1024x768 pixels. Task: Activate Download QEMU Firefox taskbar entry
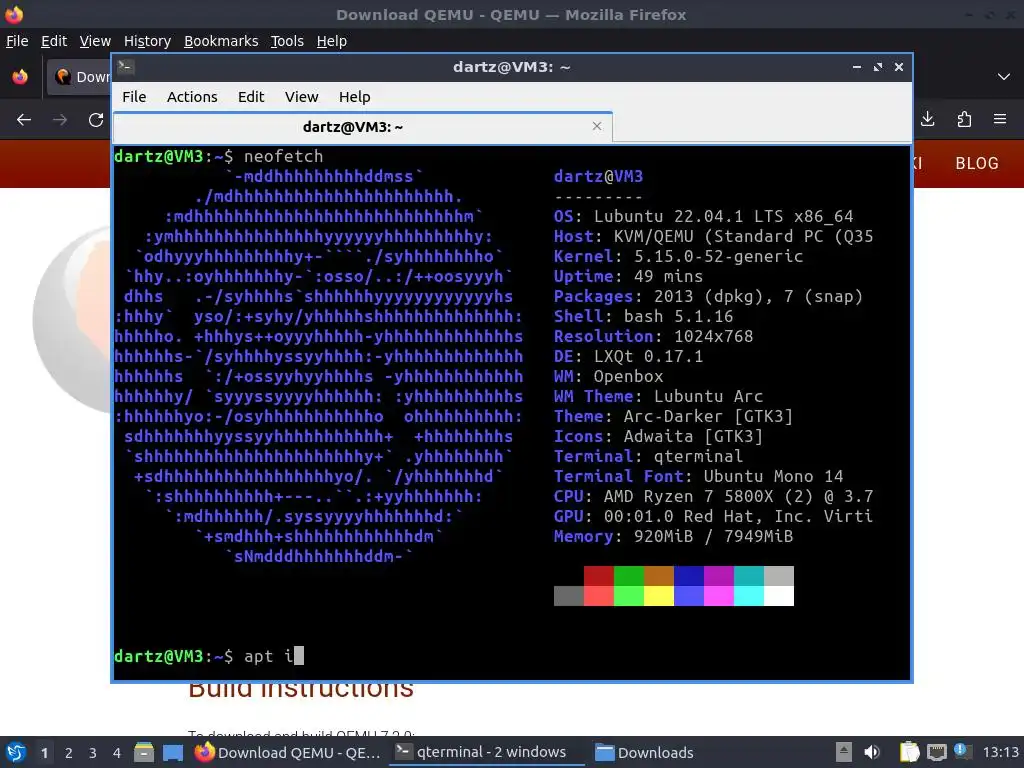pos(288,752)
